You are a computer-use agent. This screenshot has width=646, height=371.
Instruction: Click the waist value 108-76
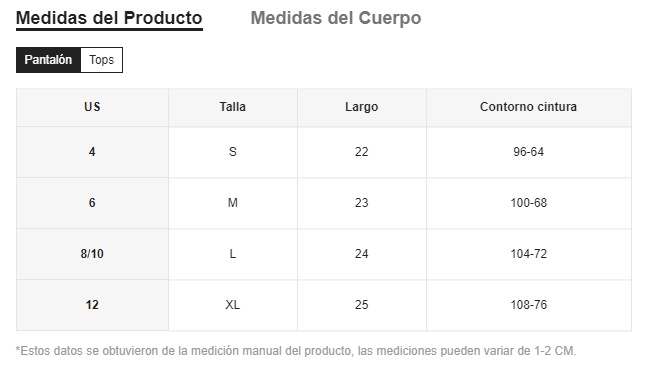point(529,305)
